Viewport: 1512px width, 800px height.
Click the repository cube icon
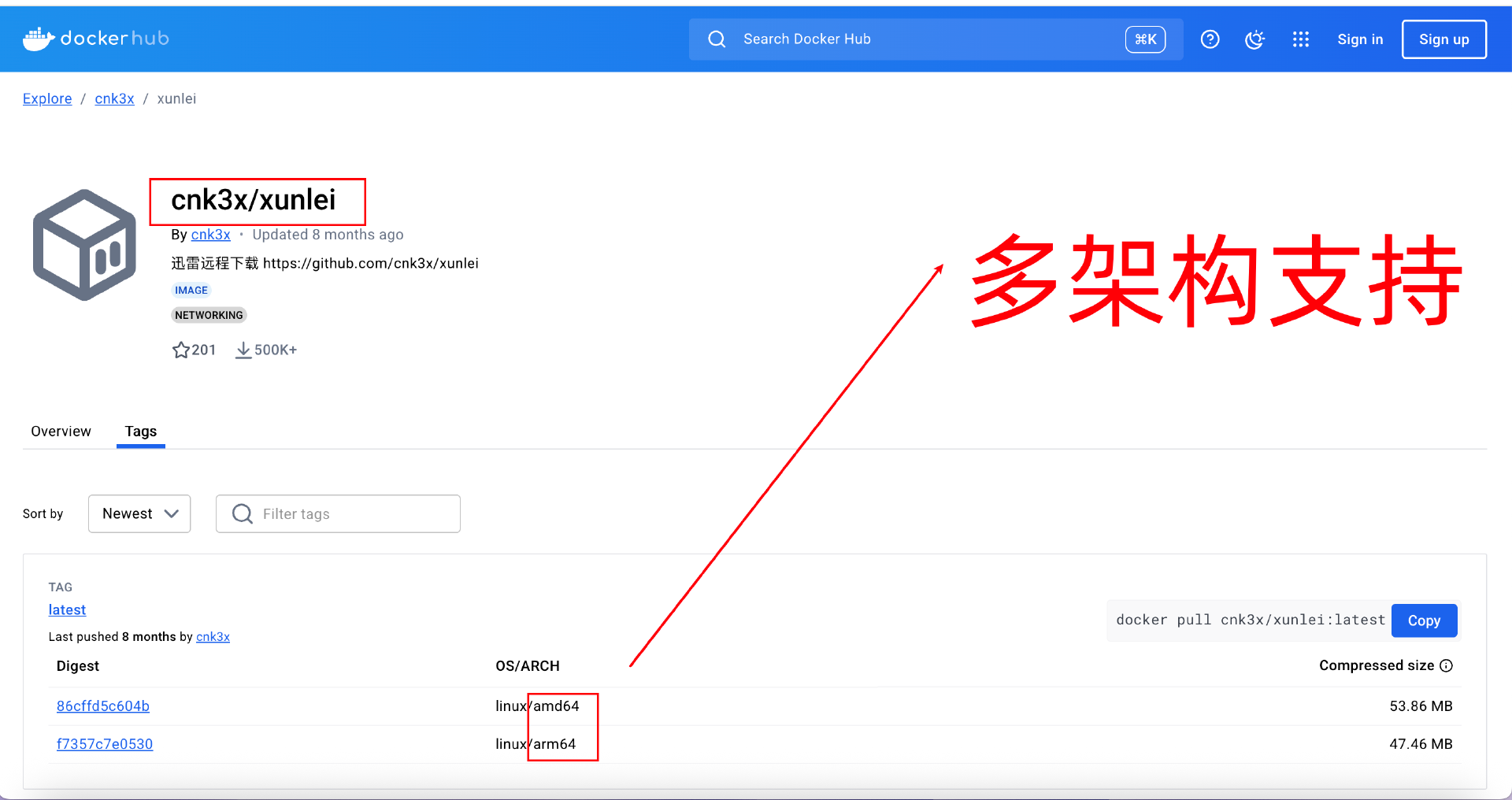click(x=83, y=244)
